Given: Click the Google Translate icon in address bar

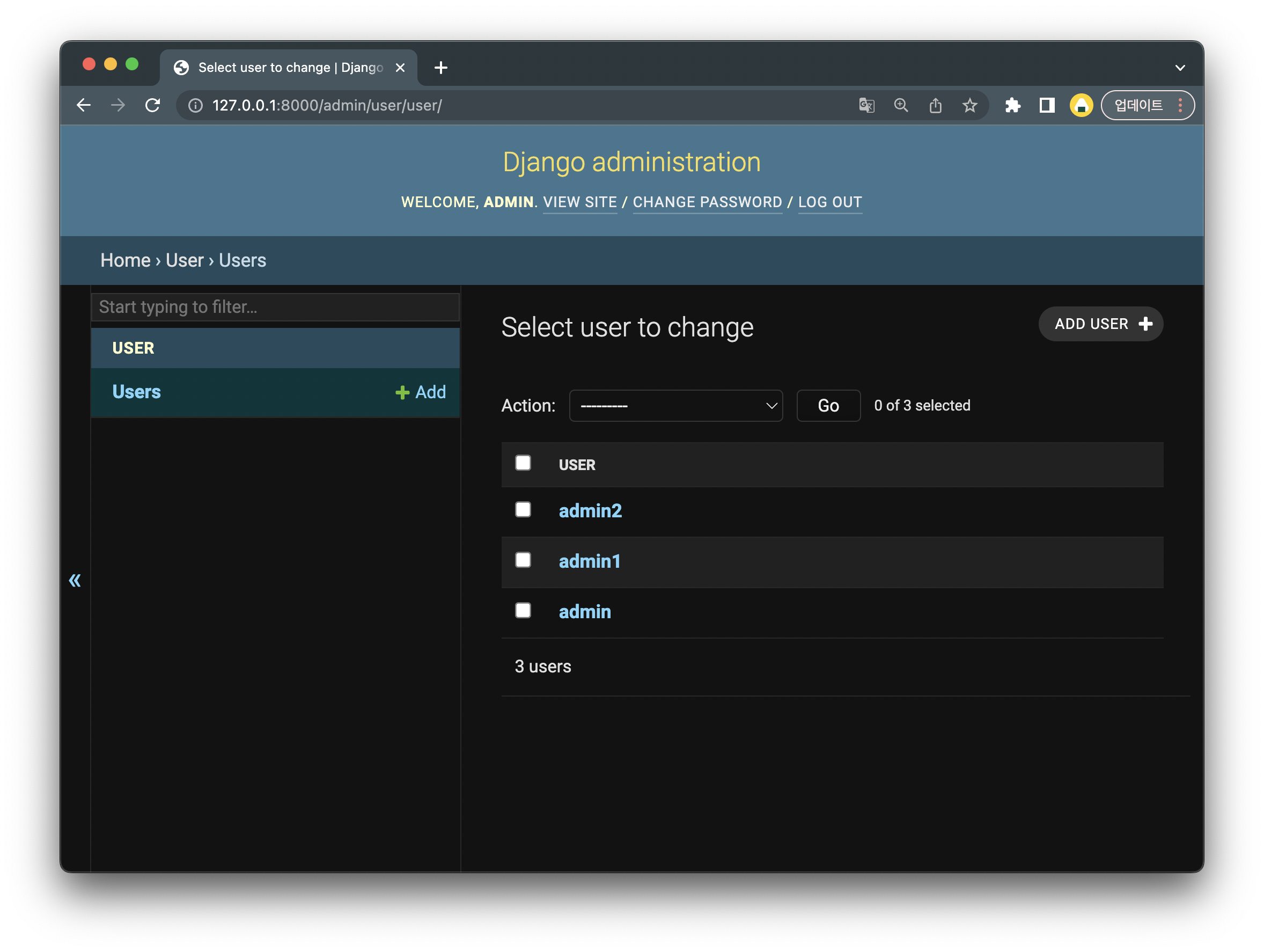Looking at the screenshot, I should 866,105.
